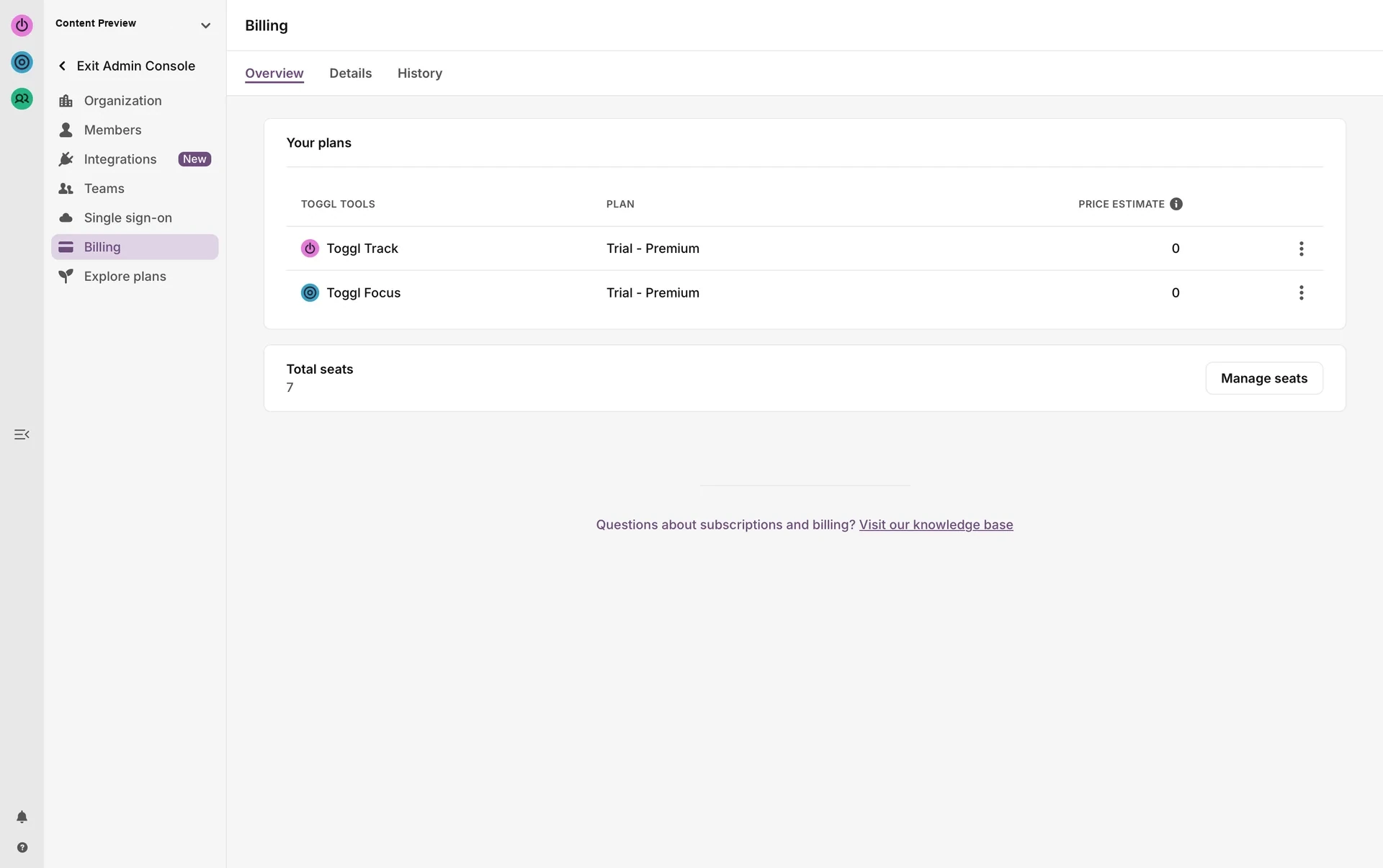Click the PRICE ESTIMATE column header
This screenshot has height=868, width=1383.
pyautogui.click(x=1122, y=204)
